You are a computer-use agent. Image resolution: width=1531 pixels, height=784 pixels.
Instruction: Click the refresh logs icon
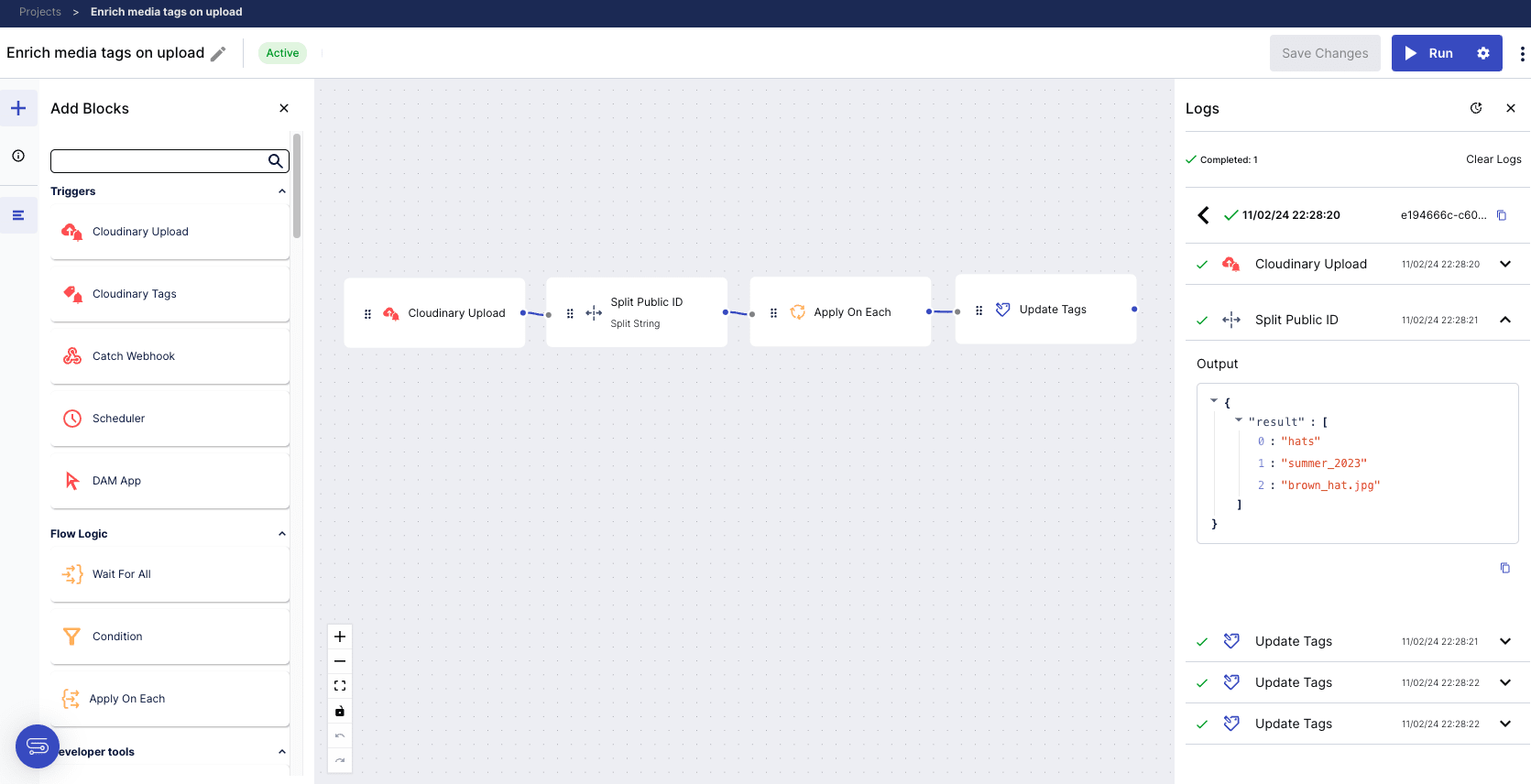pos(1476,108)
